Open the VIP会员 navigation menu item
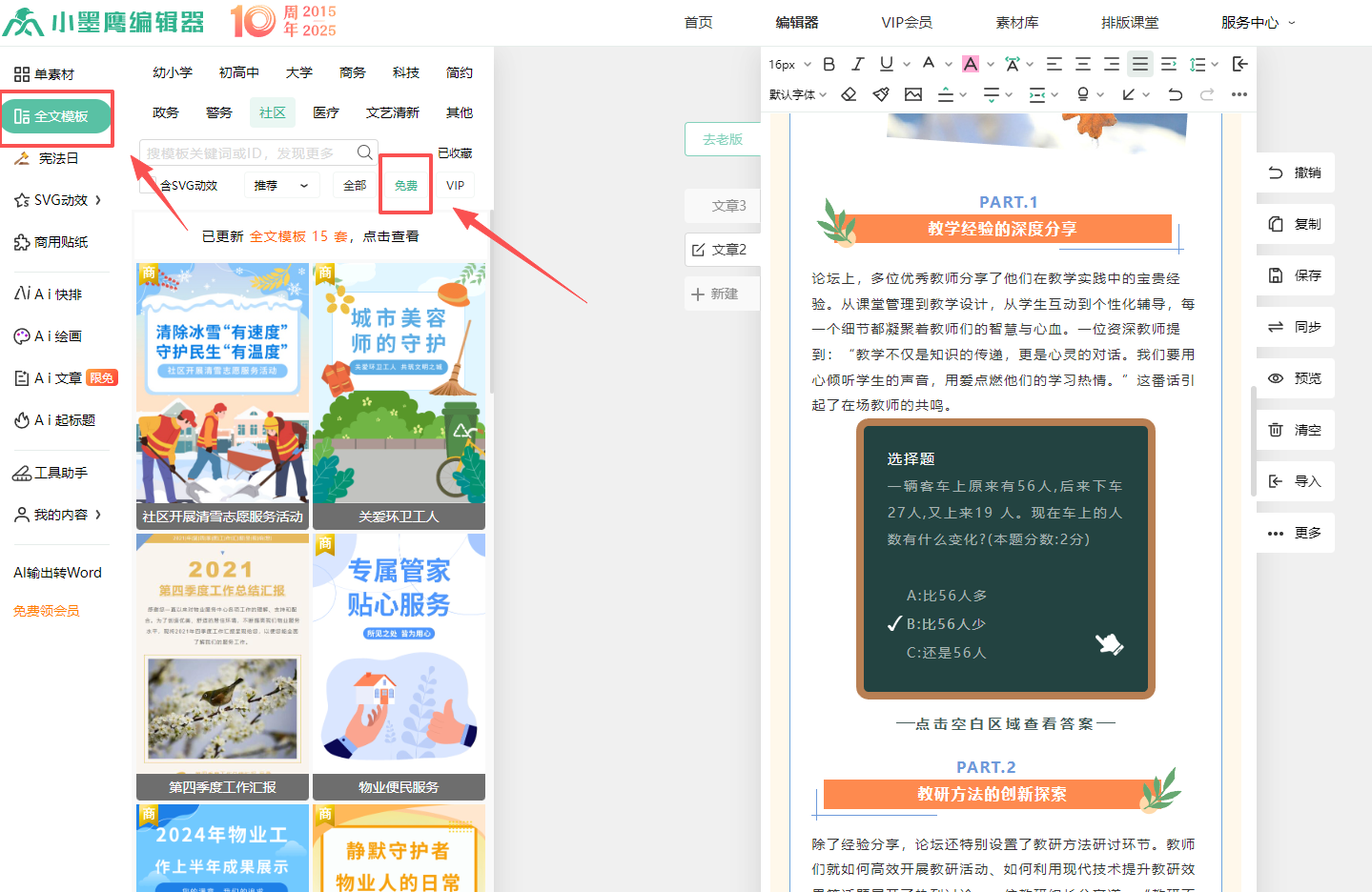1372x892 pixels. (906, 22)
